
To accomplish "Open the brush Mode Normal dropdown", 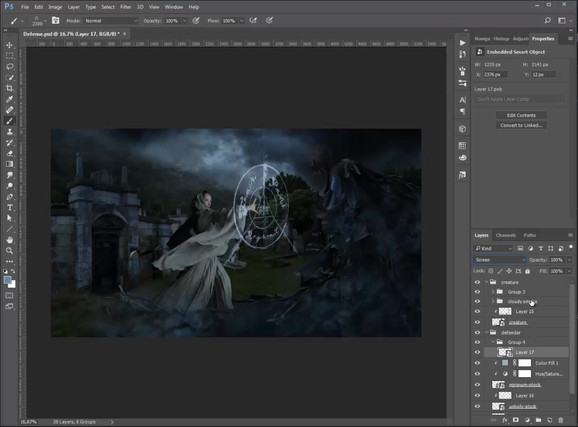I will point(111,21).
